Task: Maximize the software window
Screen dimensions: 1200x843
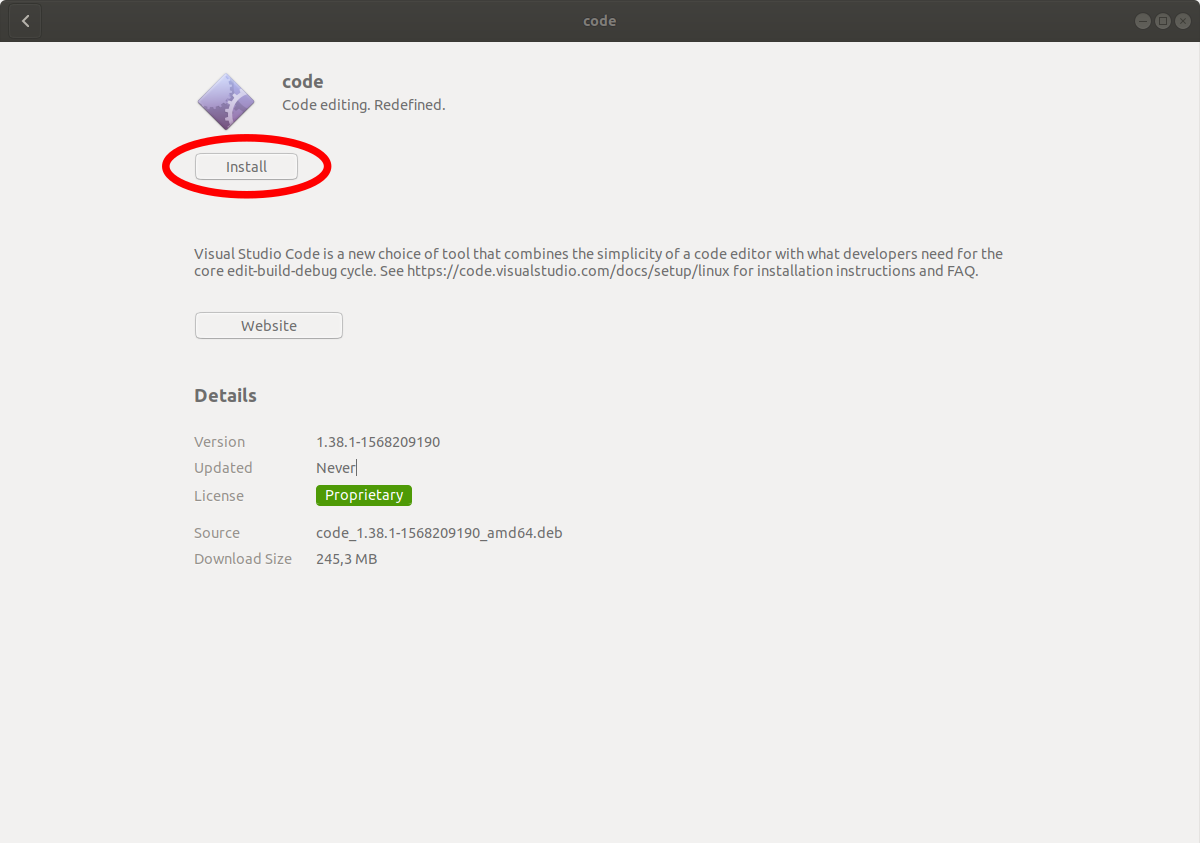Action: 1162,21
